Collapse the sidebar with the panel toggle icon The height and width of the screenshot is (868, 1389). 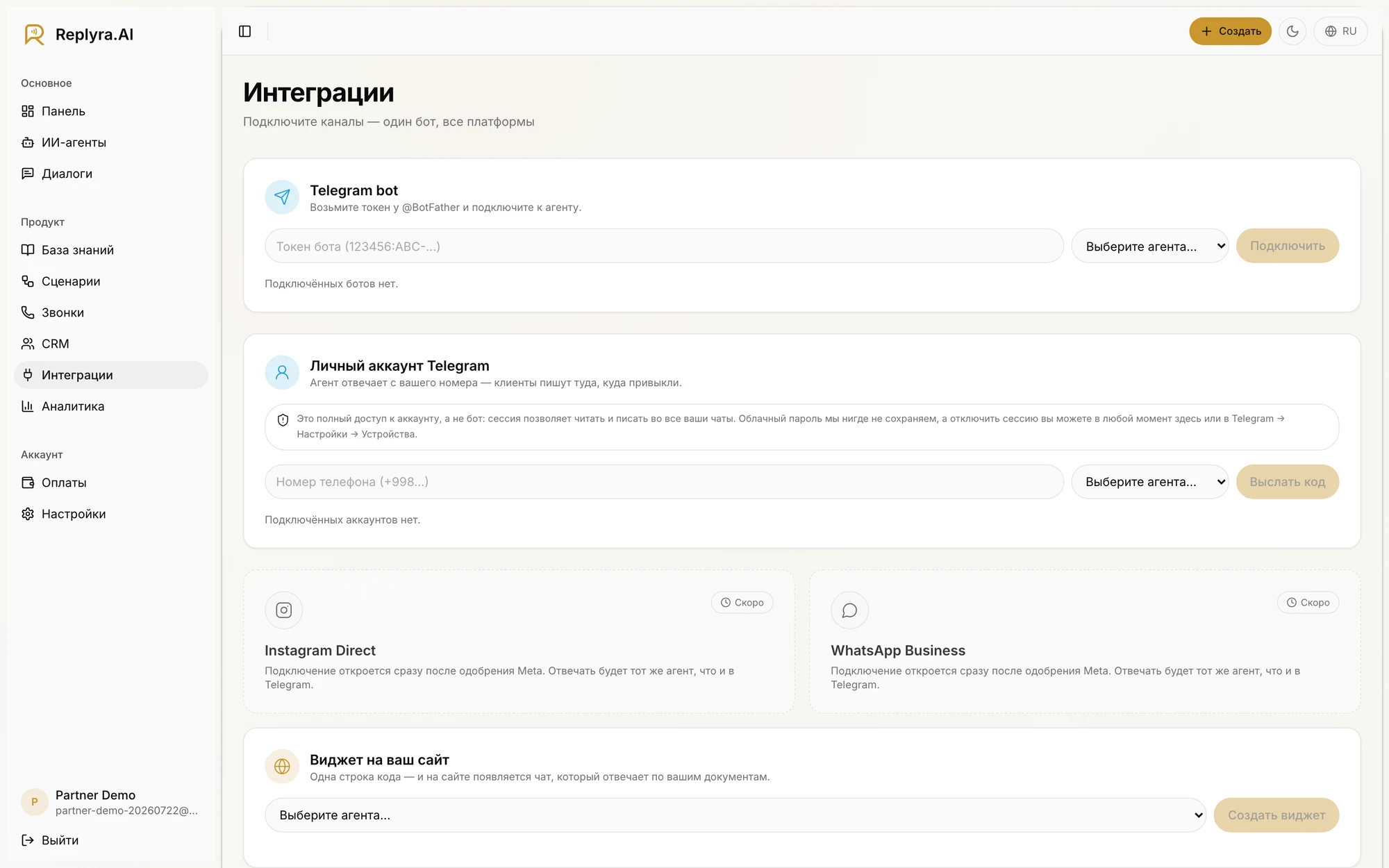click(244, 31)
